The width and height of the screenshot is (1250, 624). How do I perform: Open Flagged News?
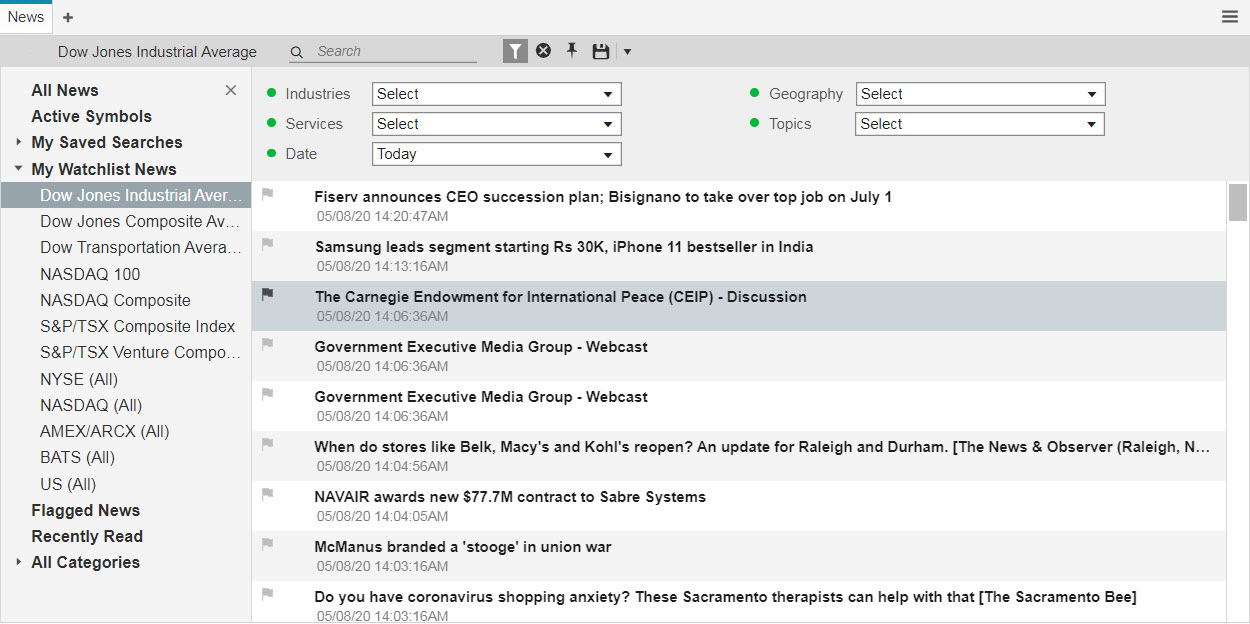pos(86,510)
